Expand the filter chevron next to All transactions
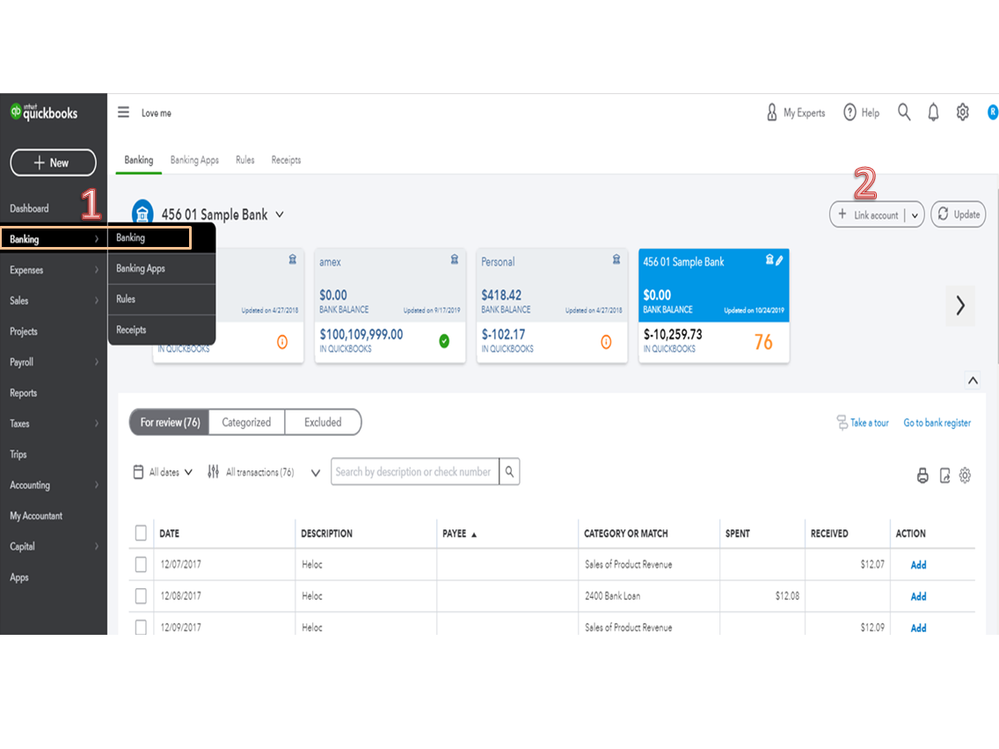Screen dimensions: 999x749 tap(315, 473)
